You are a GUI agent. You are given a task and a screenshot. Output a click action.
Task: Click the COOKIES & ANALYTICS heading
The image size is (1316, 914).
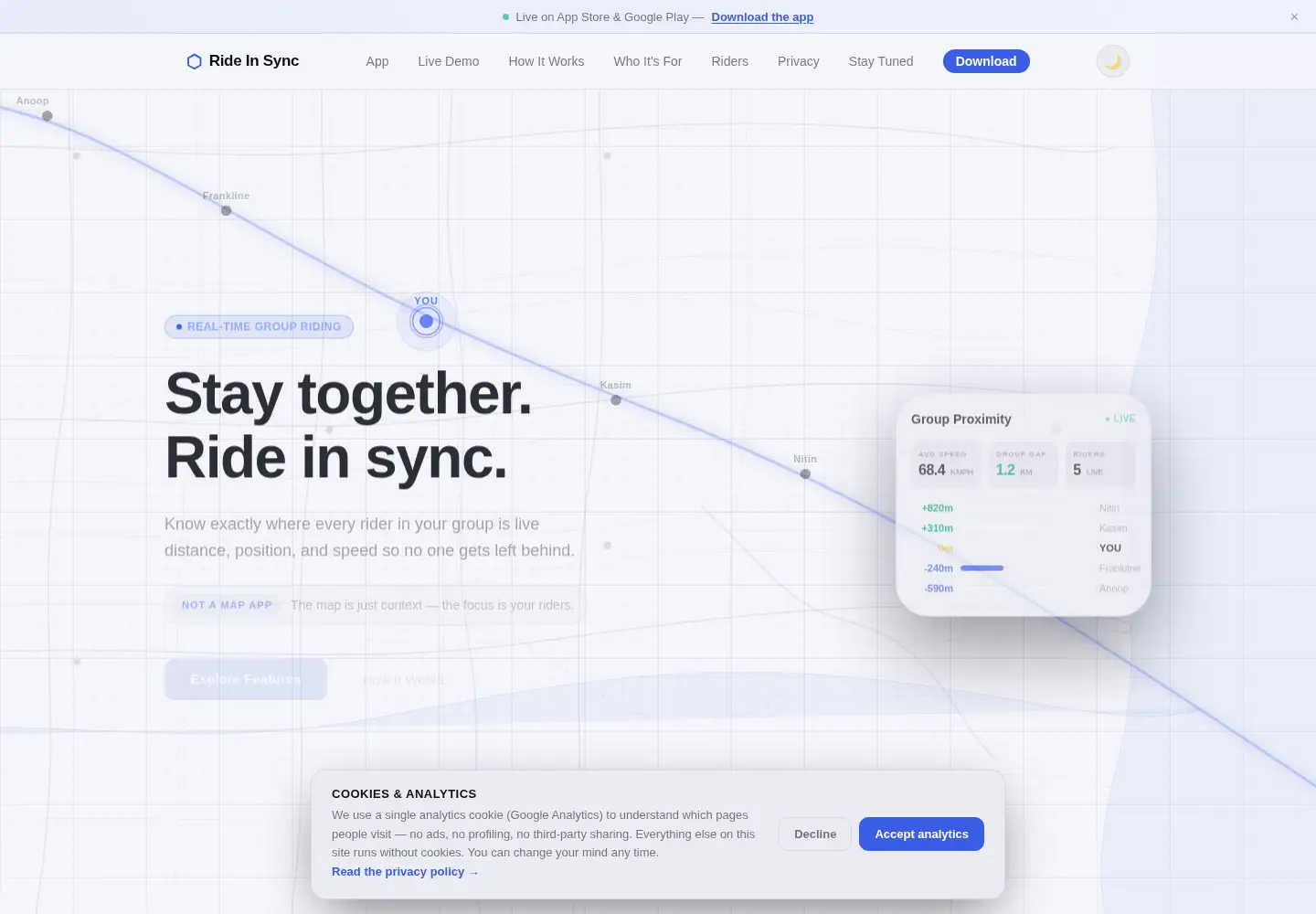pyautogui.click(x=404, y=793)
